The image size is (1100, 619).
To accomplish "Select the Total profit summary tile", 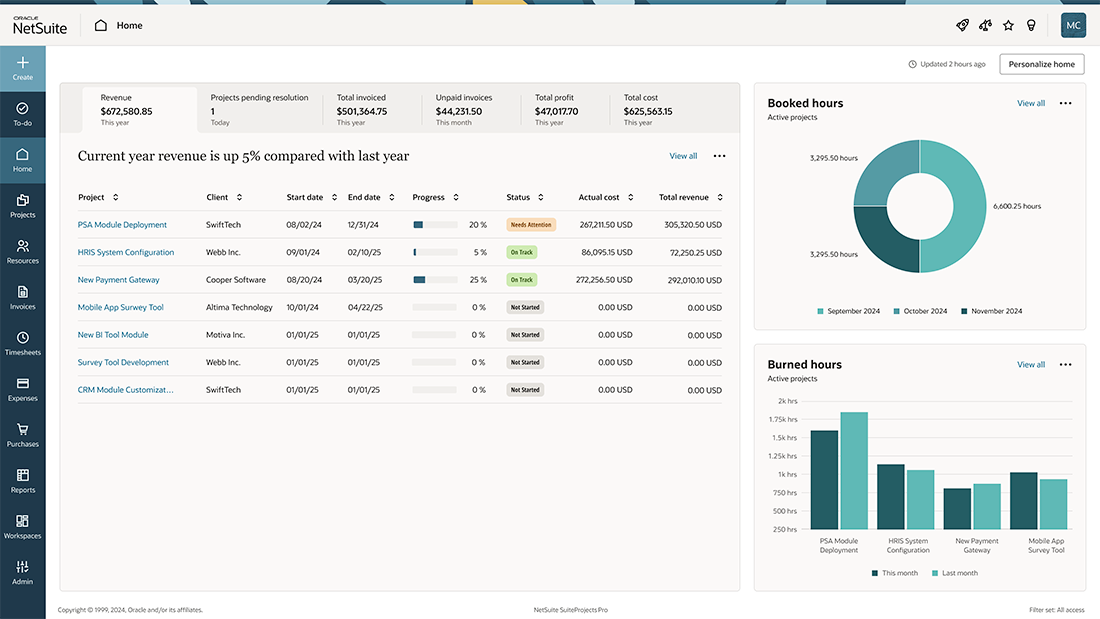I will (559, 107).
